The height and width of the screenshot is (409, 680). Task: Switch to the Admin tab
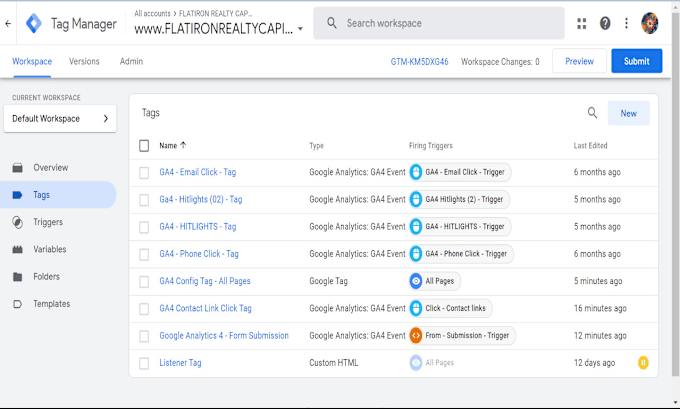(x=131, y=62)
